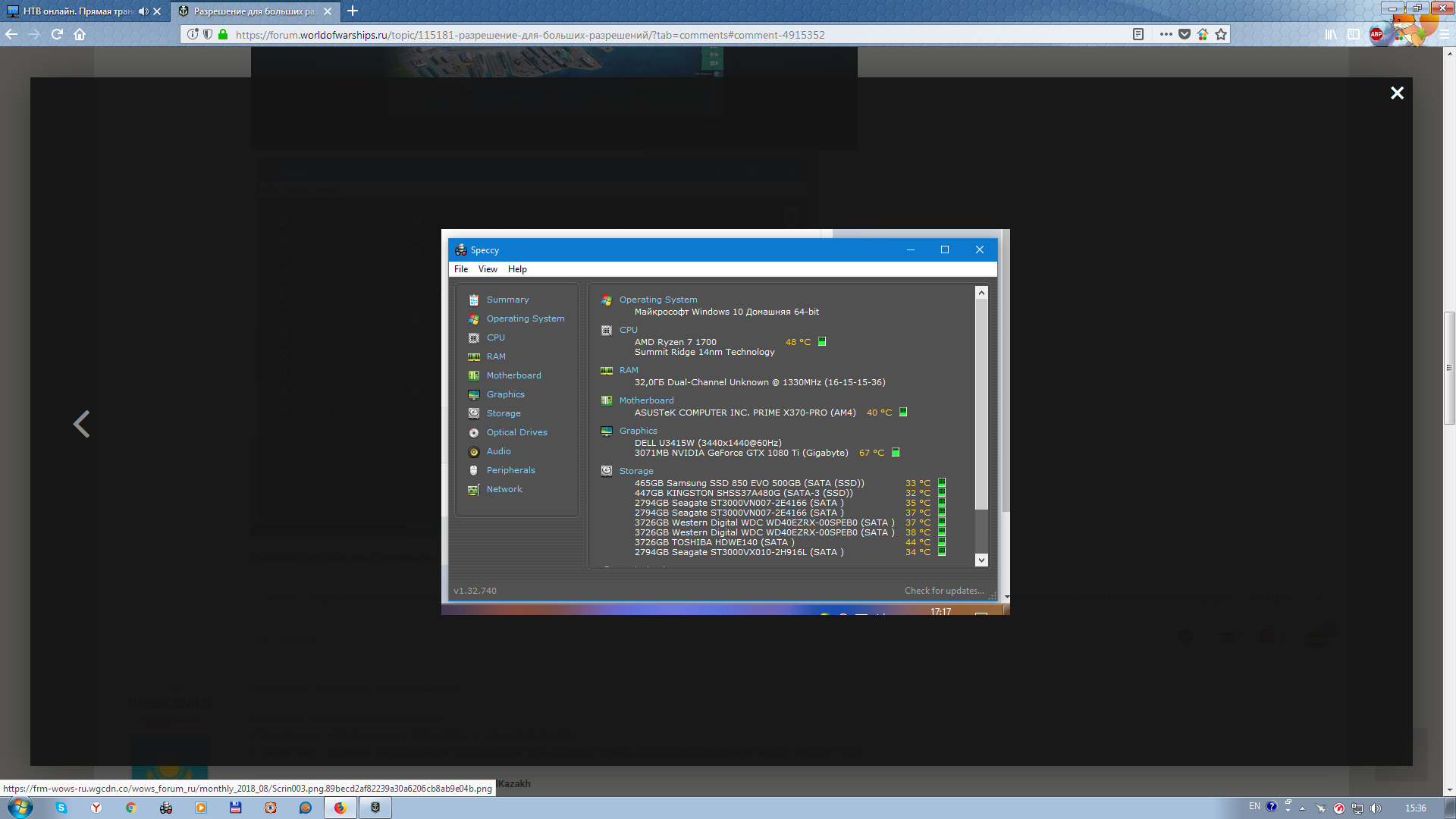Viewport: 1456px width, 819px height.
Task: Launch Google Chrome from the taskbar
Action: tap(131, 808)
